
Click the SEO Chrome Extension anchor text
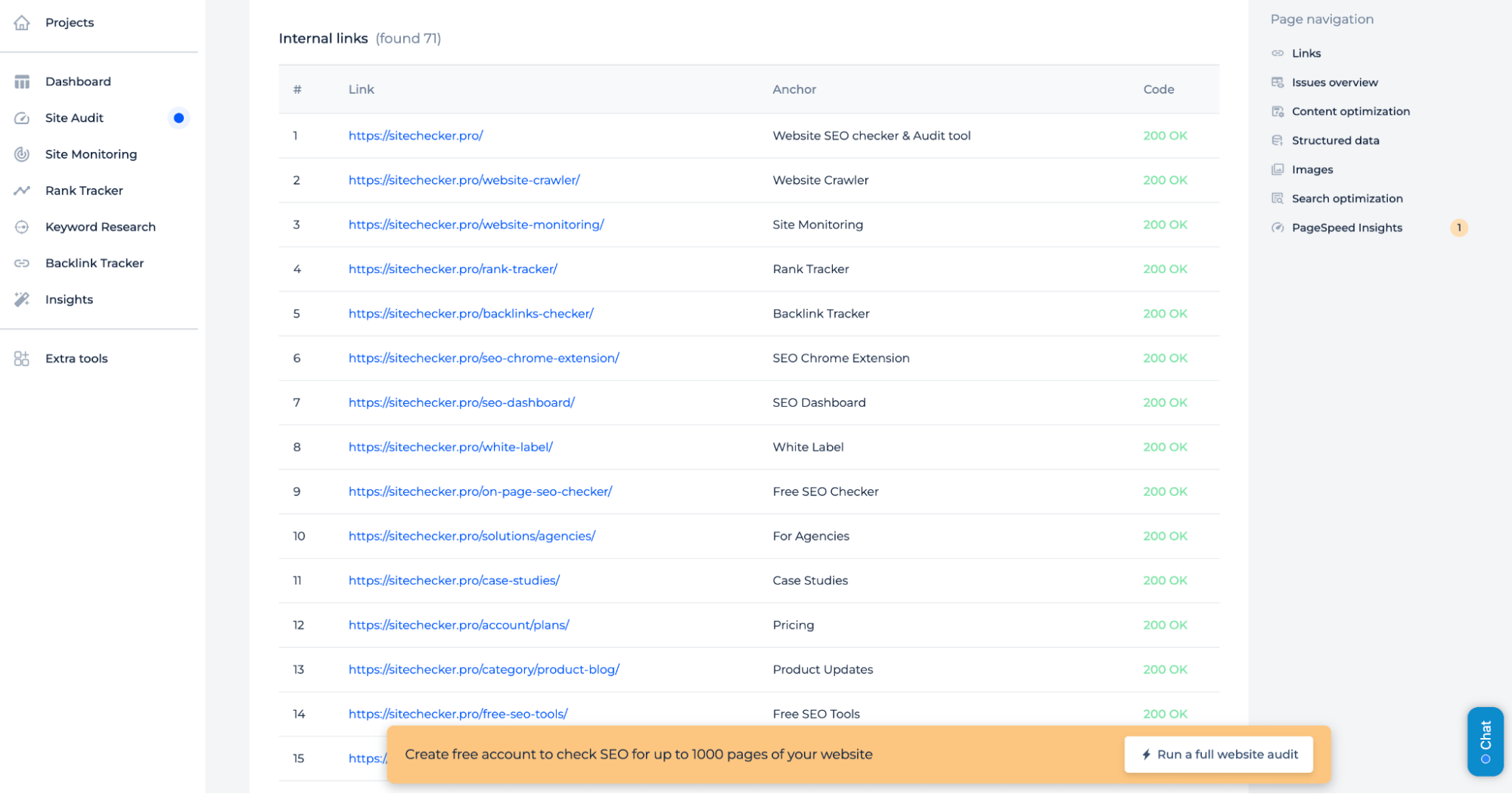click(841, 358)
